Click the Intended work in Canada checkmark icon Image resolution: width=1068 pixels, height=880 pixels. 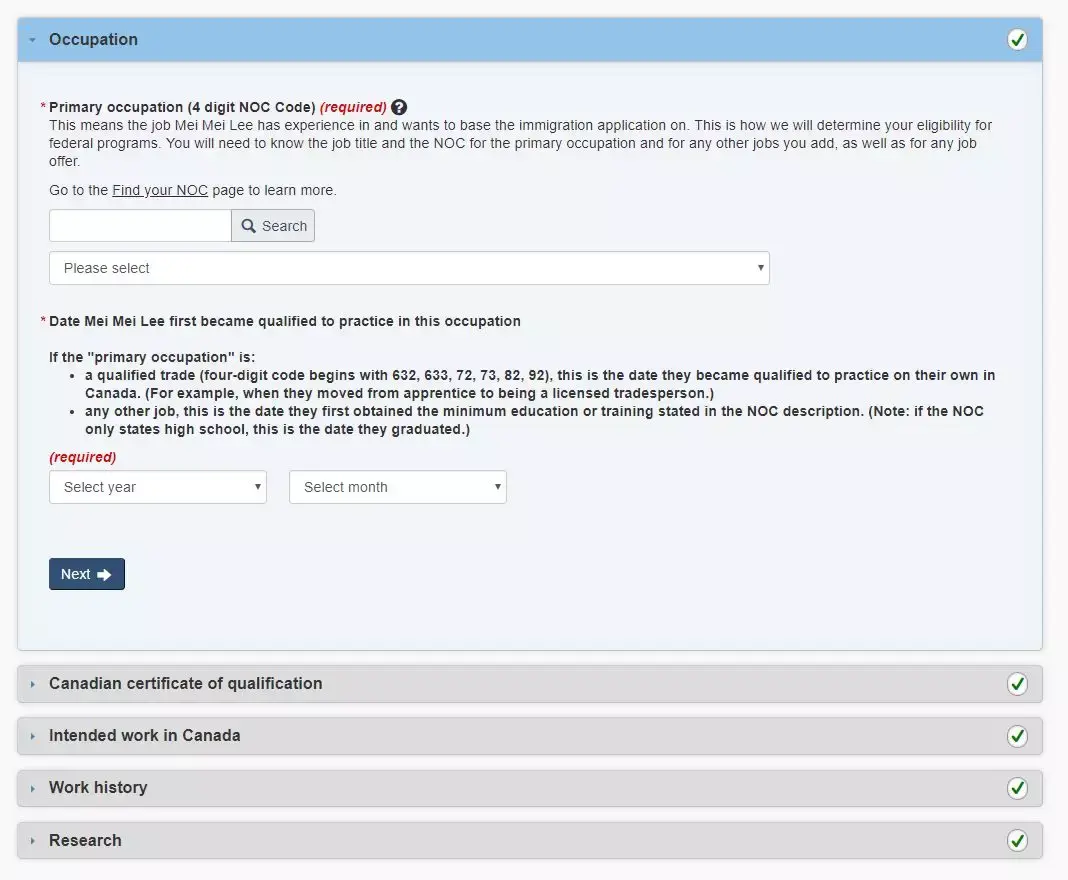[x=1017, y=736]
